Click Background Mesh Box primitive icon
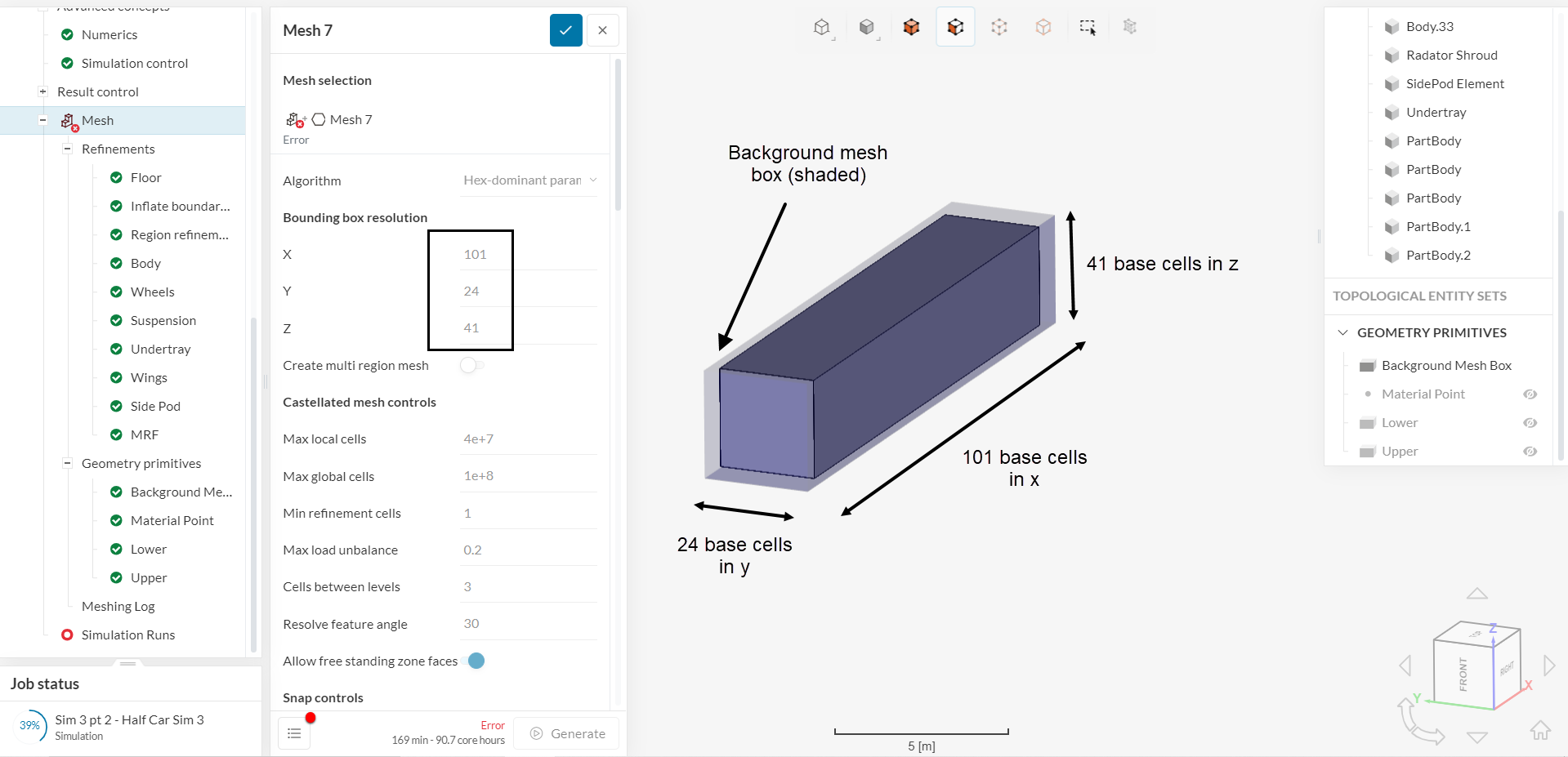 pos(1367,366)
